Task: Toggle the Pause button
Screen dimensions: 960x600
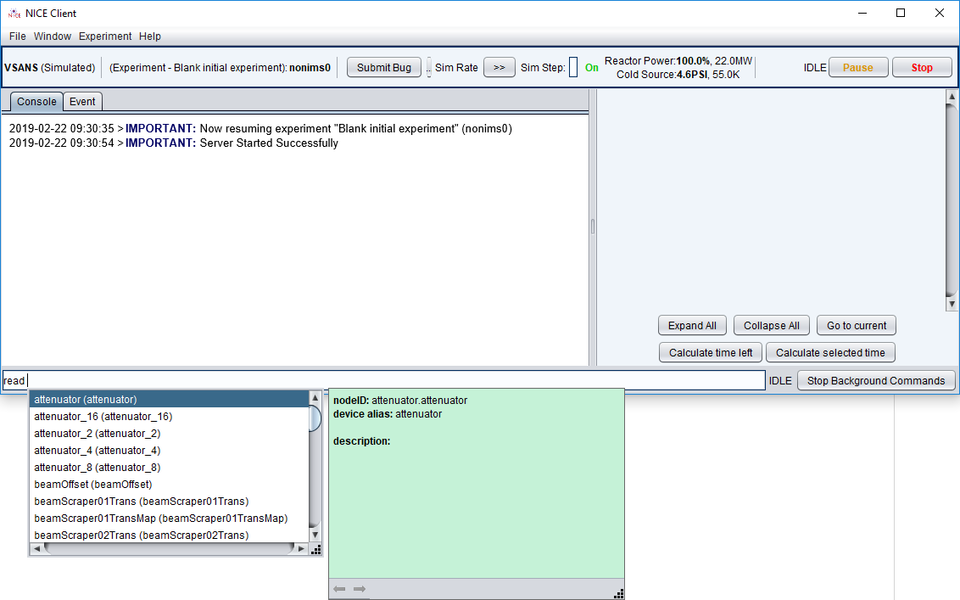Action: (x=860, y=66)
